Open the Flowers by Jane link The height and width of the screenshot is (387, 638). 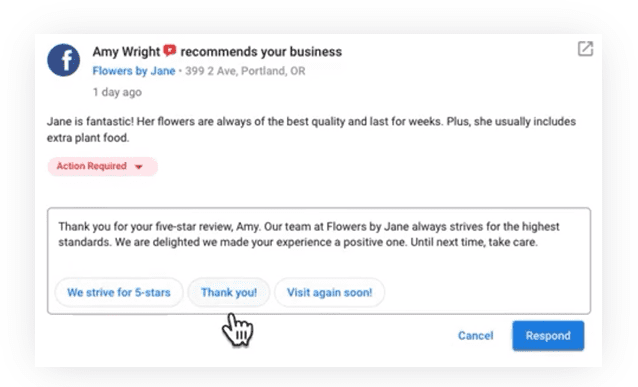[133, 71]
